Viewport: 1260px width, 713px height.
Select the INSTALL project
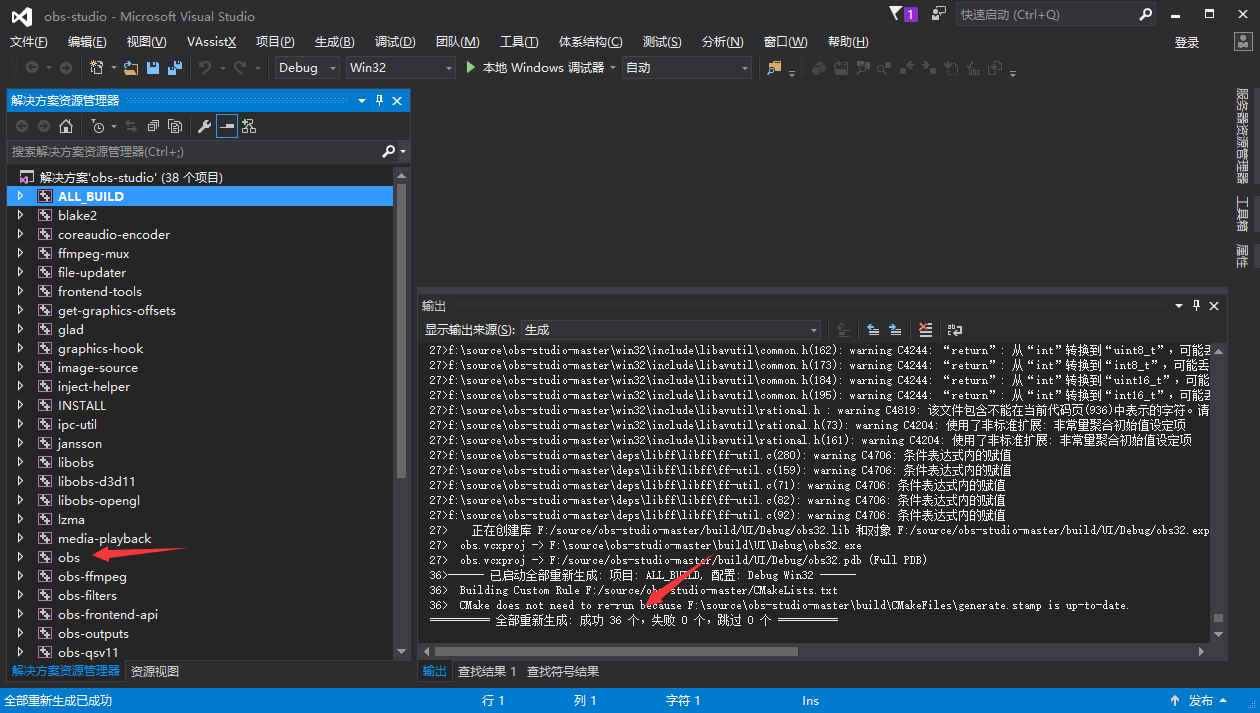point(82,406)
